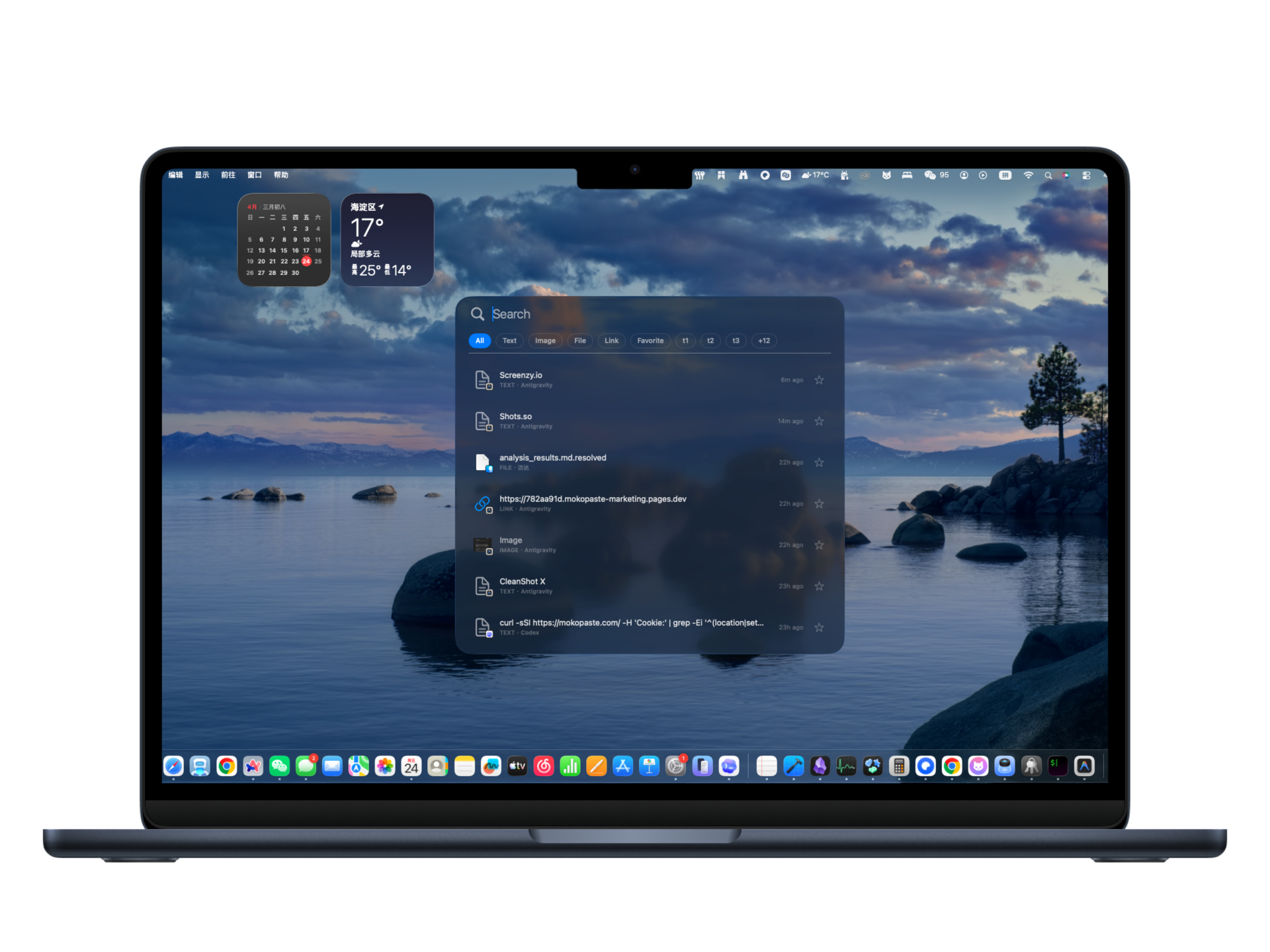Toggle favorite star on CleanShot X entry
Viewport: 1270px width, 952px height.
(819, 586)
